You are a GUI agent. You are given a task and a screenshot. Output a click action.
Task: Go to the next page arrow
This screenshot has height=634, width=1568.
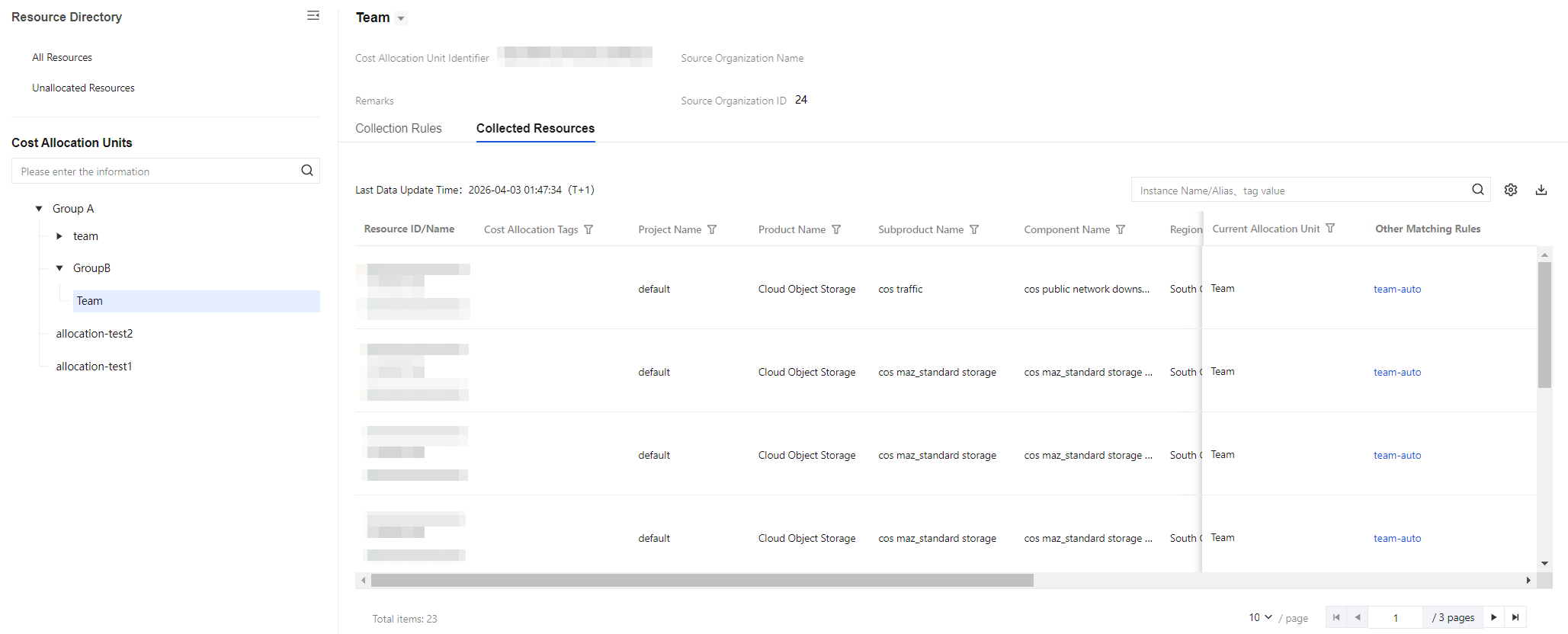(1493, 617)
